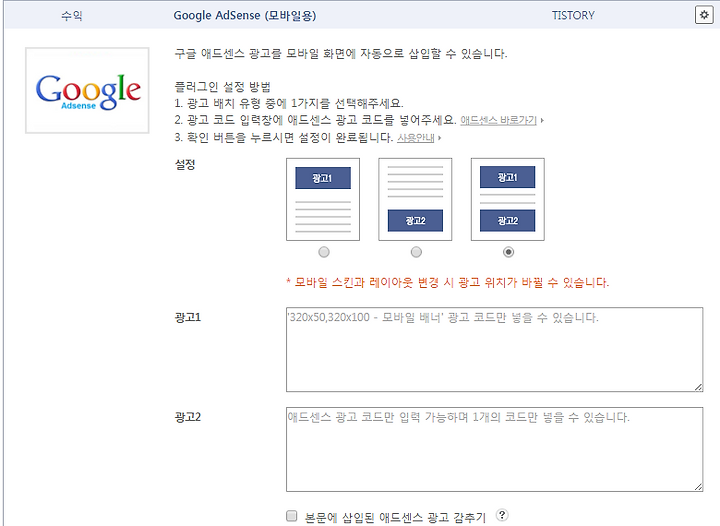This screenshot has width=720, height=526.
Task: Click step 1 text 광고 배치 유형 중에 1가지를
Action: coord(289,103)
